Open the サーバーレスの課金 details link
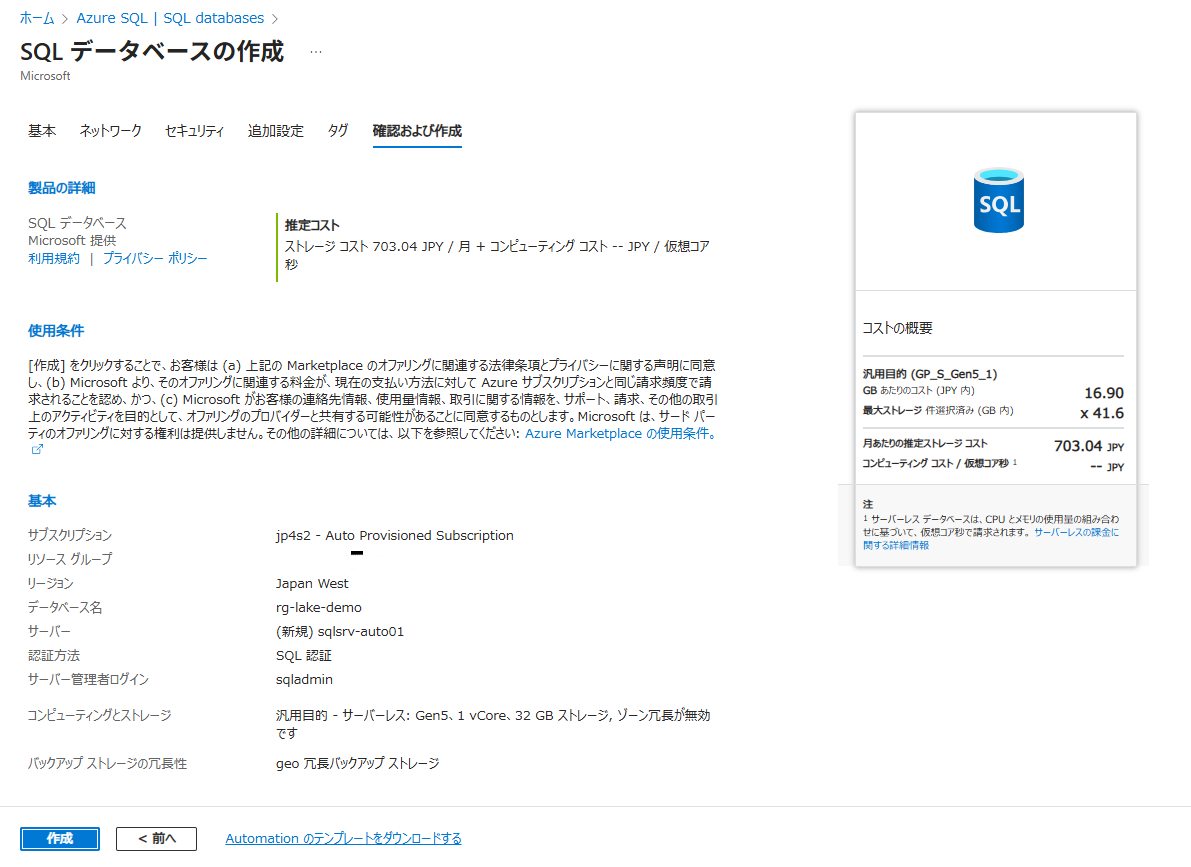Image resolution: width=1191 pixels, height=867 pixels. tap(1076, 532)
